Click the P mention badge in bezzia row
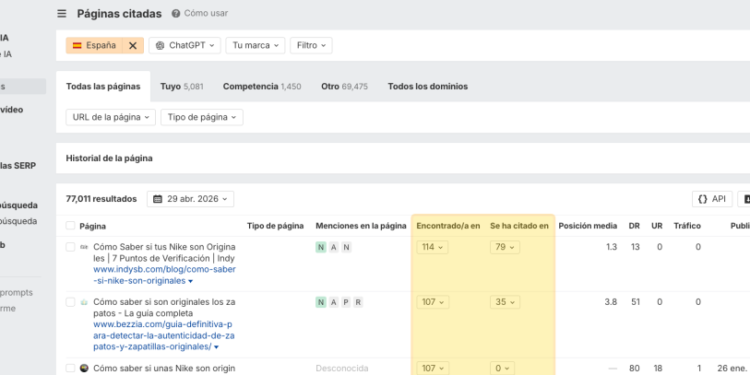 (346, 302)
